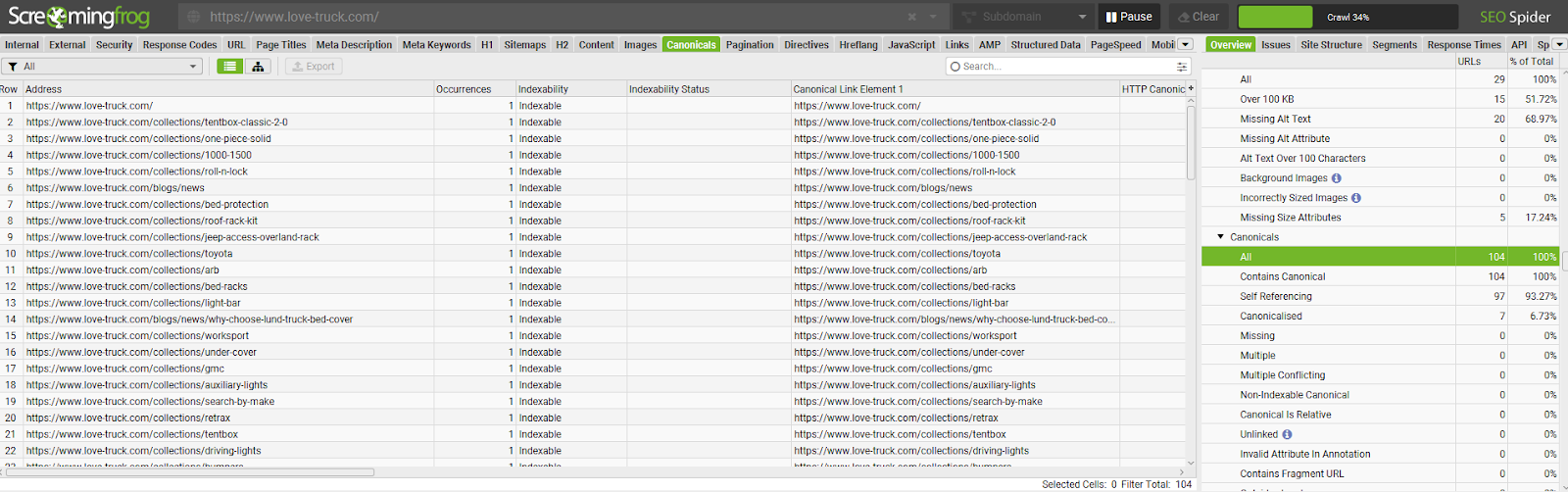
Task: Switch to the Directives tab
Action: click(x=807, y=45)
